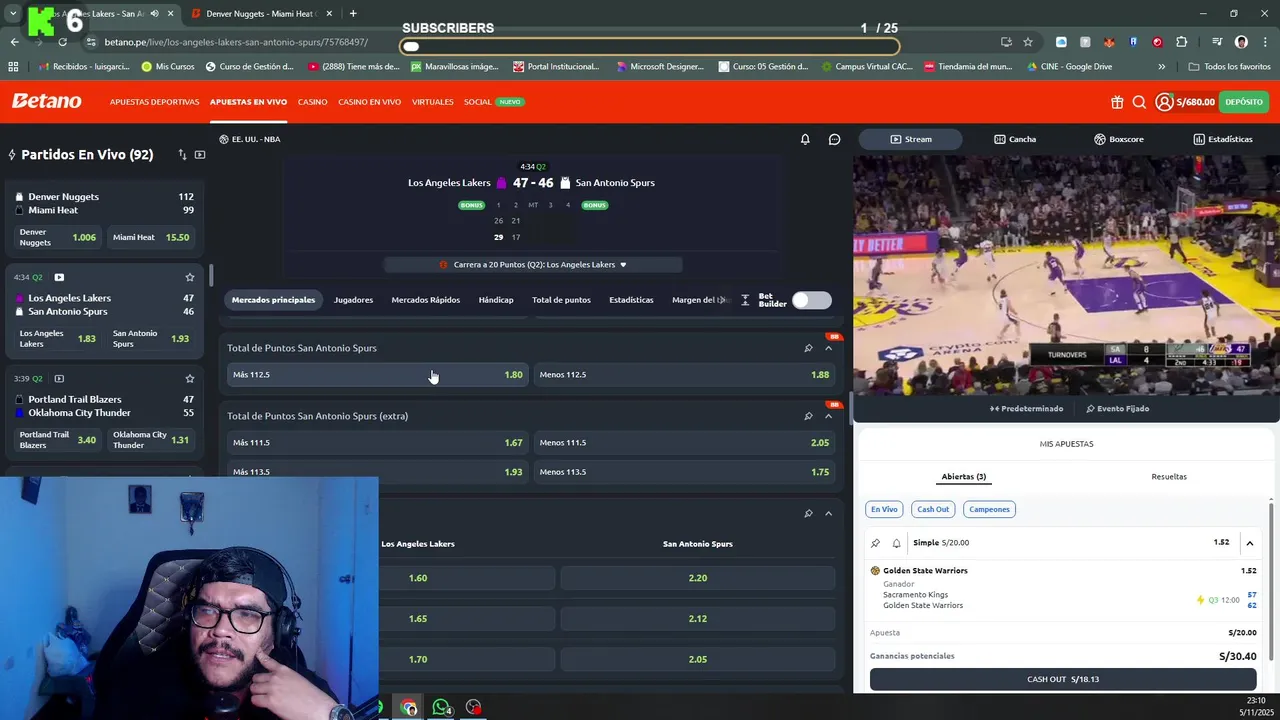Switch to the Mercados Rápidos tab
Image resolution: width=1280 pixels, height=720 pixels.
425,300
